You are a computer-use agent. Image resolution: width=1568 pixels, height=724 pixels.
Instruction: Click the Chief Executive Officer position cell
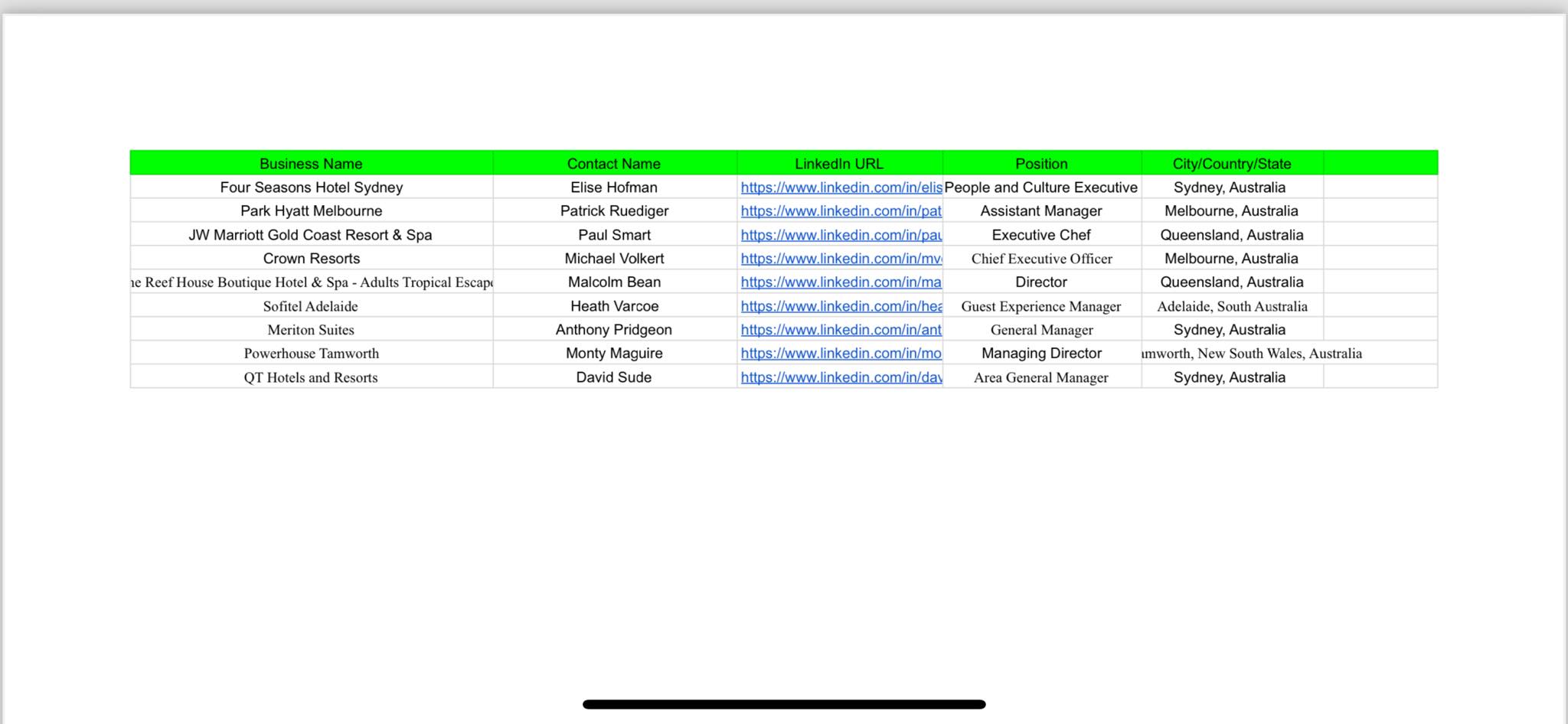pyautogui.click(x=1042, y=259)
